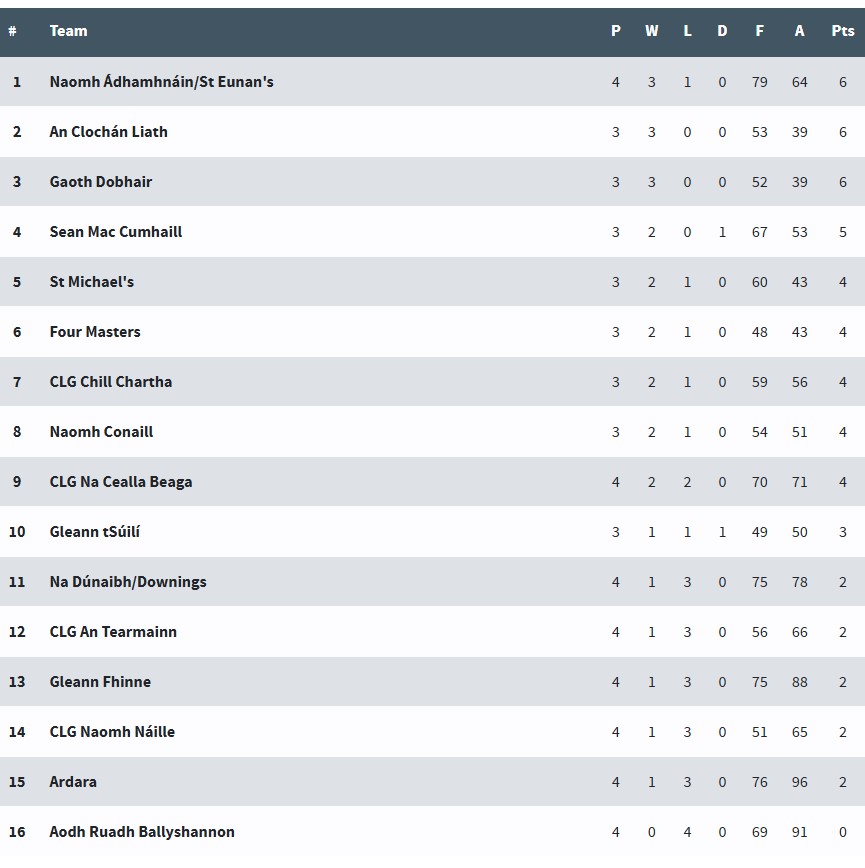Open the St Michael's team row
This screenshot has height=868, width=865.
coord(432,282)
